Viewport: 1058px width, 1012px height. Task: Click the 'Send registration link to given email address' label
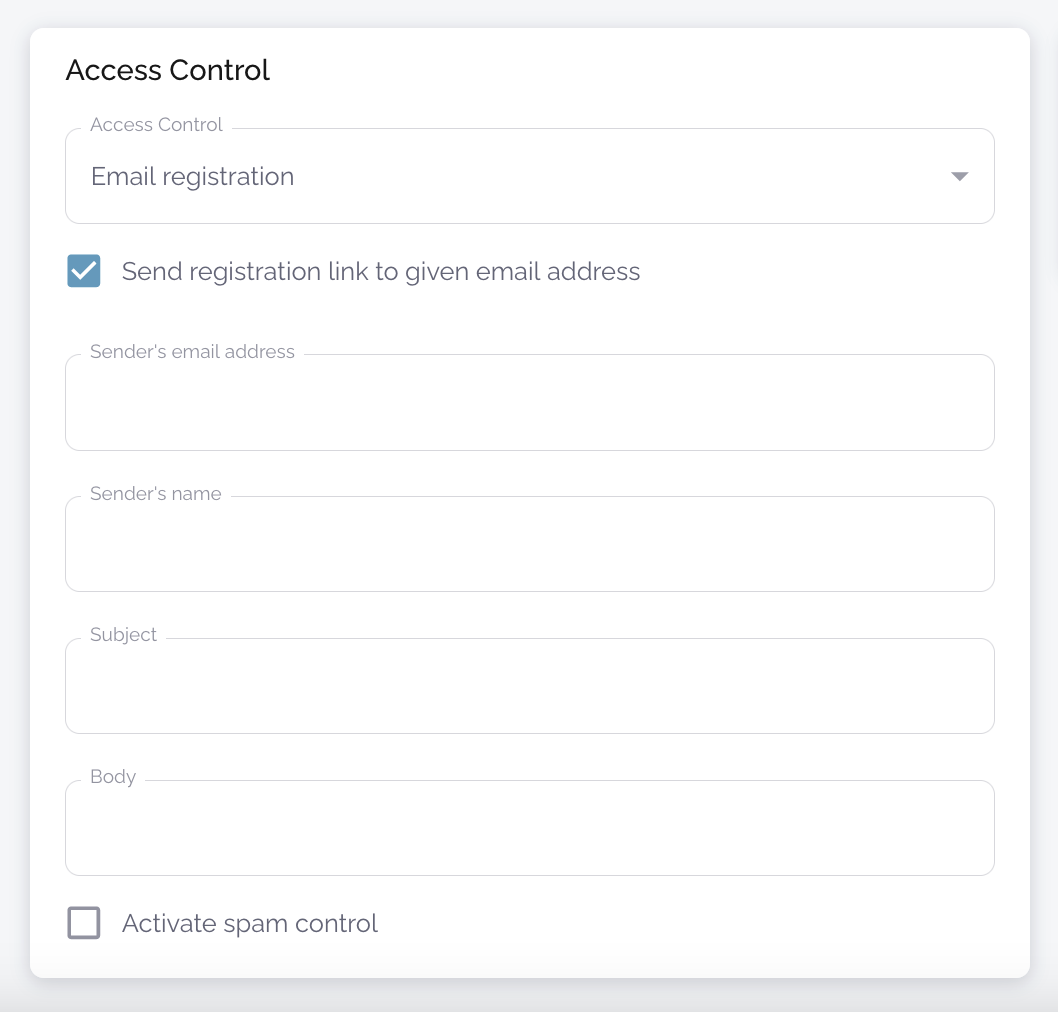pos(380,271)
